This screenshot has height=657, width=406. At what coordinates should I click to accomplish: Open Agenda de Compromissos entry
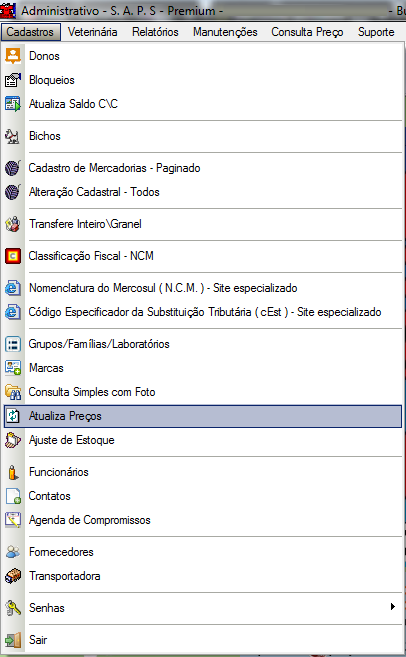[203, 520]
